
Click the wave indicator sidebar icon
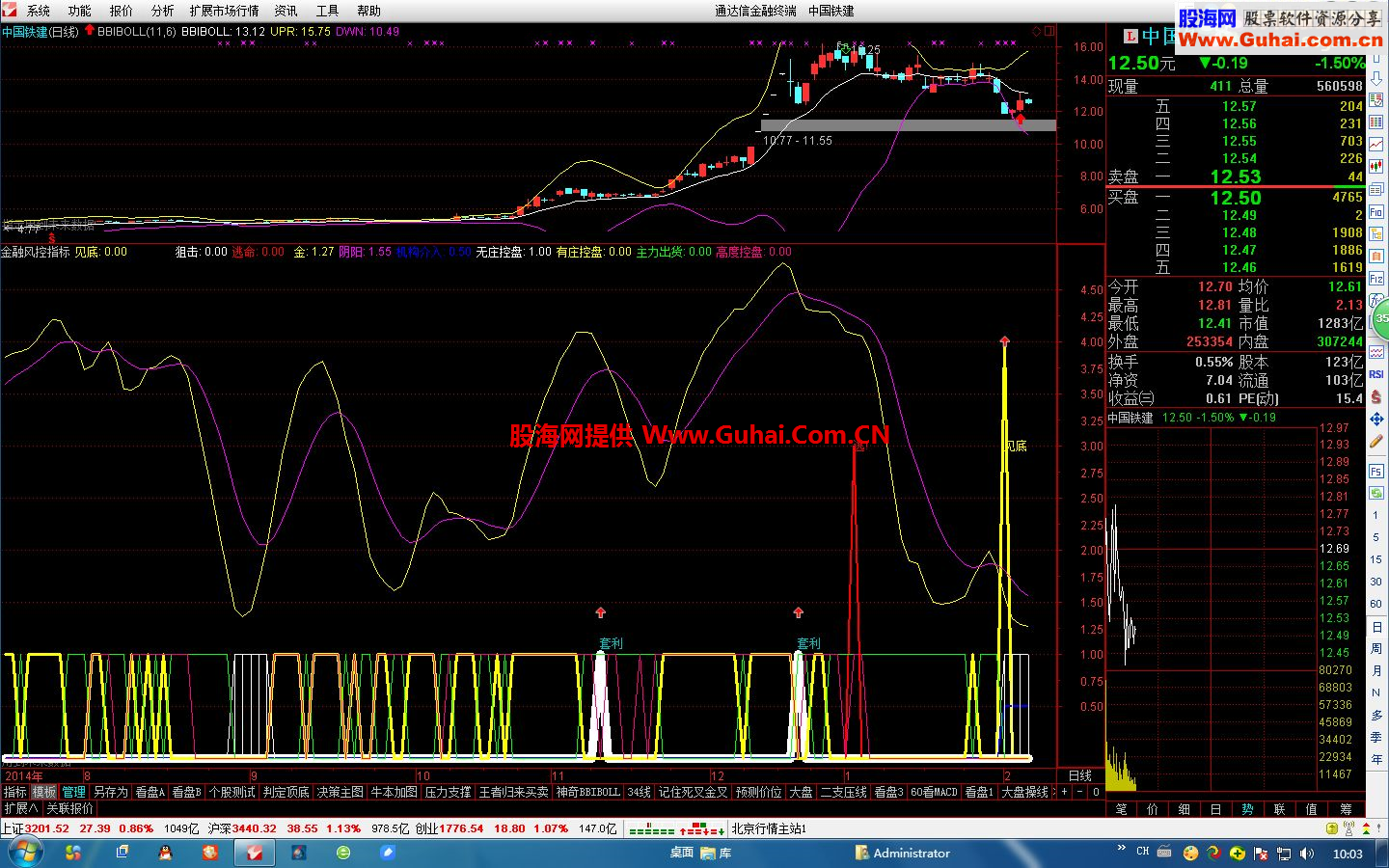1376,351
